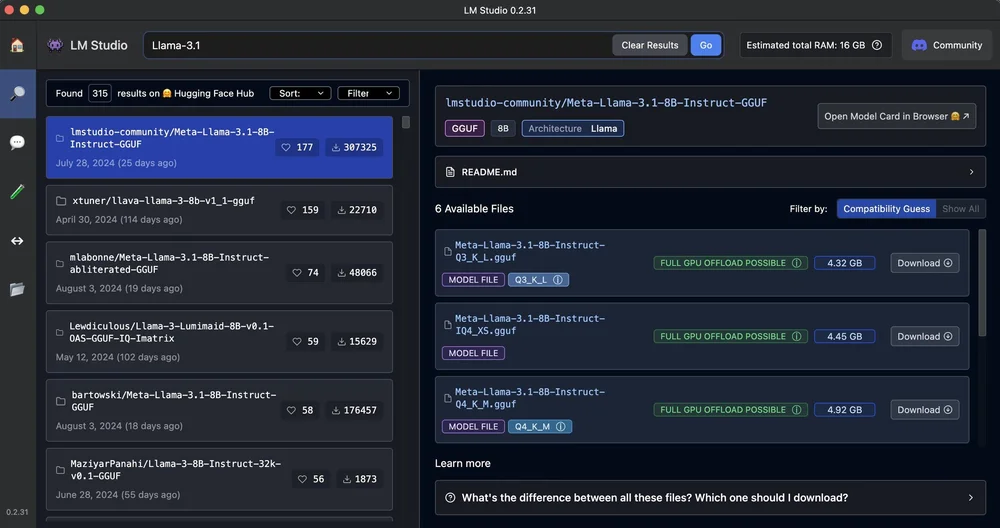The height and width of the screenshot is (528, 1000).
Task: Click info icon in the Q3_K_L tag
Action: pyautogui.click(x=558, y=279)
